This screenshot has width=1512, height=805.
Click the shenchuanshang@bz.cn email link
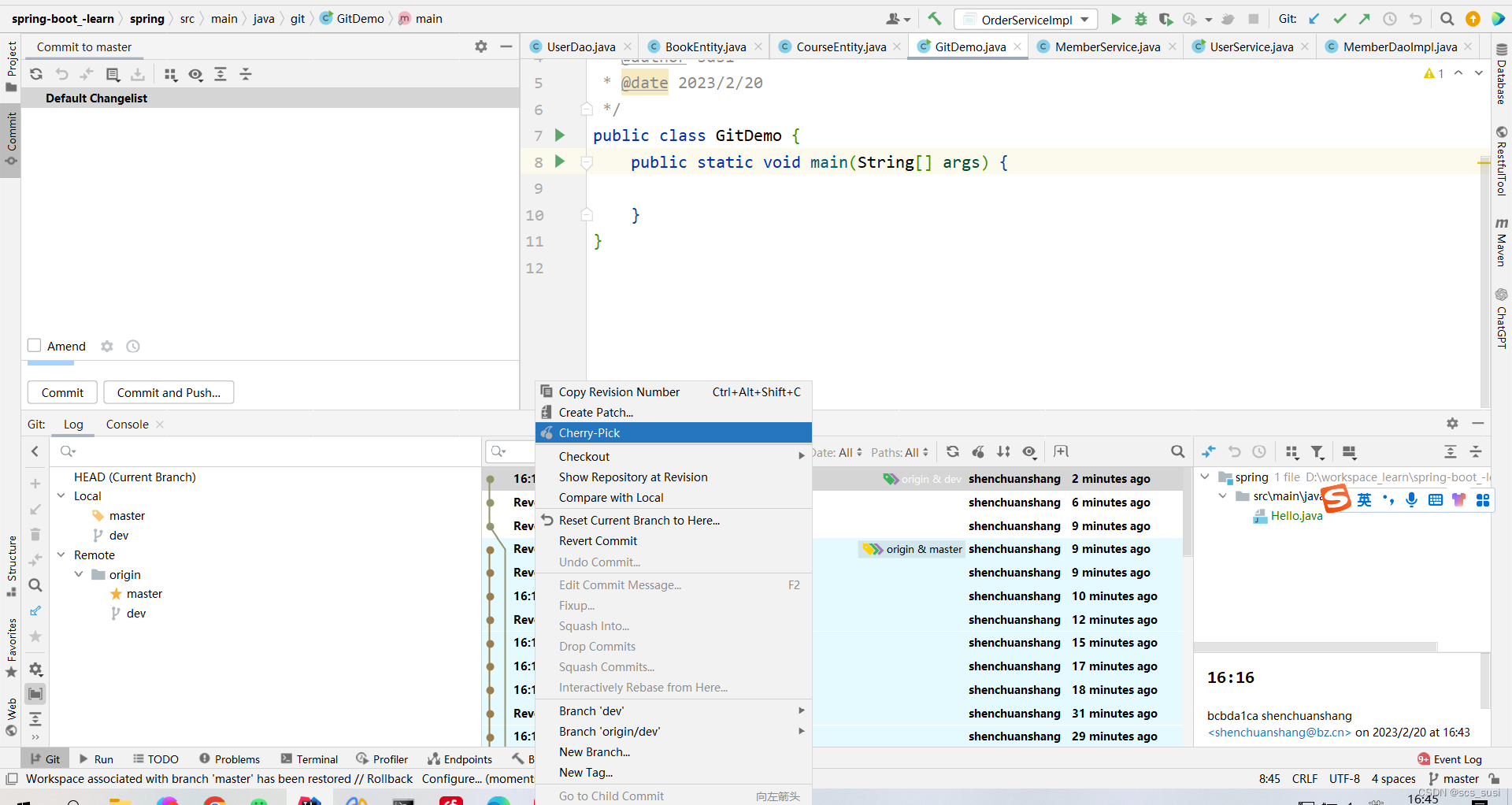pyautogui.click(x=1279, y=733)
